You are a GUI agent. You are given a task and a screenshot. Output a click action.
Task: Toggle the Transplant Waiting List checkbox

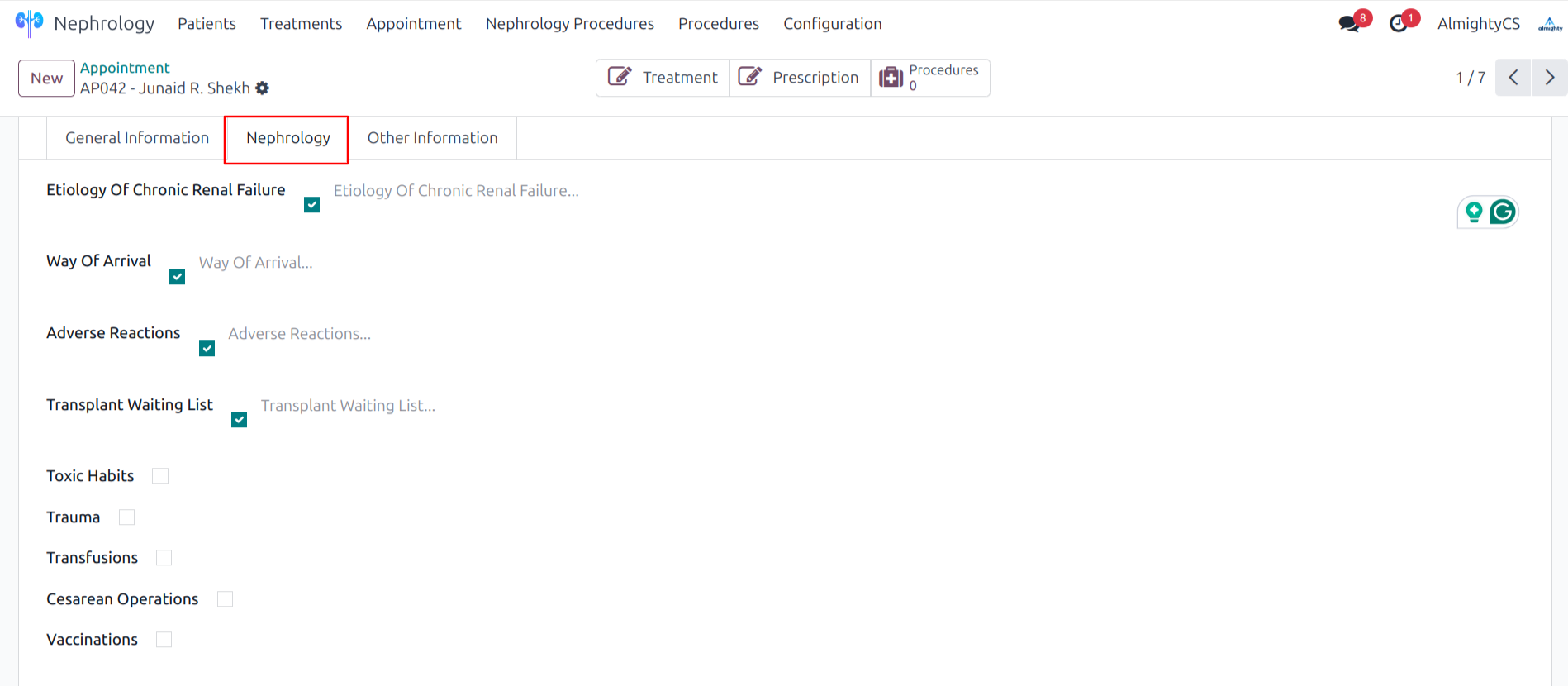240,420
